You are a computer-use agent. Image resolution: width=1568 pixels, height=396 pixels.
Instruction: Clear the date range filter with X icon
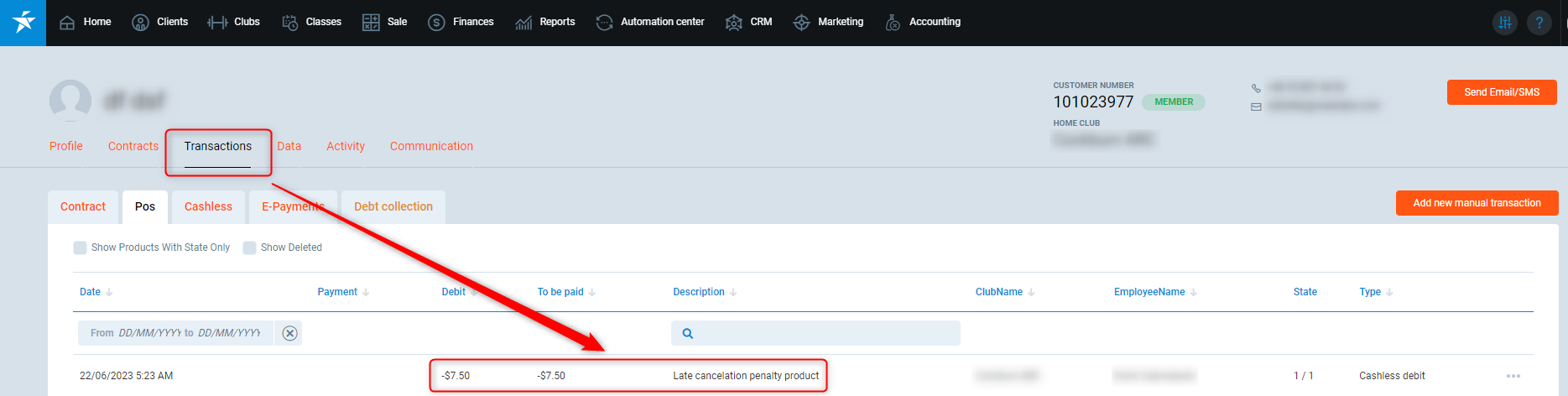coord(289,333)
